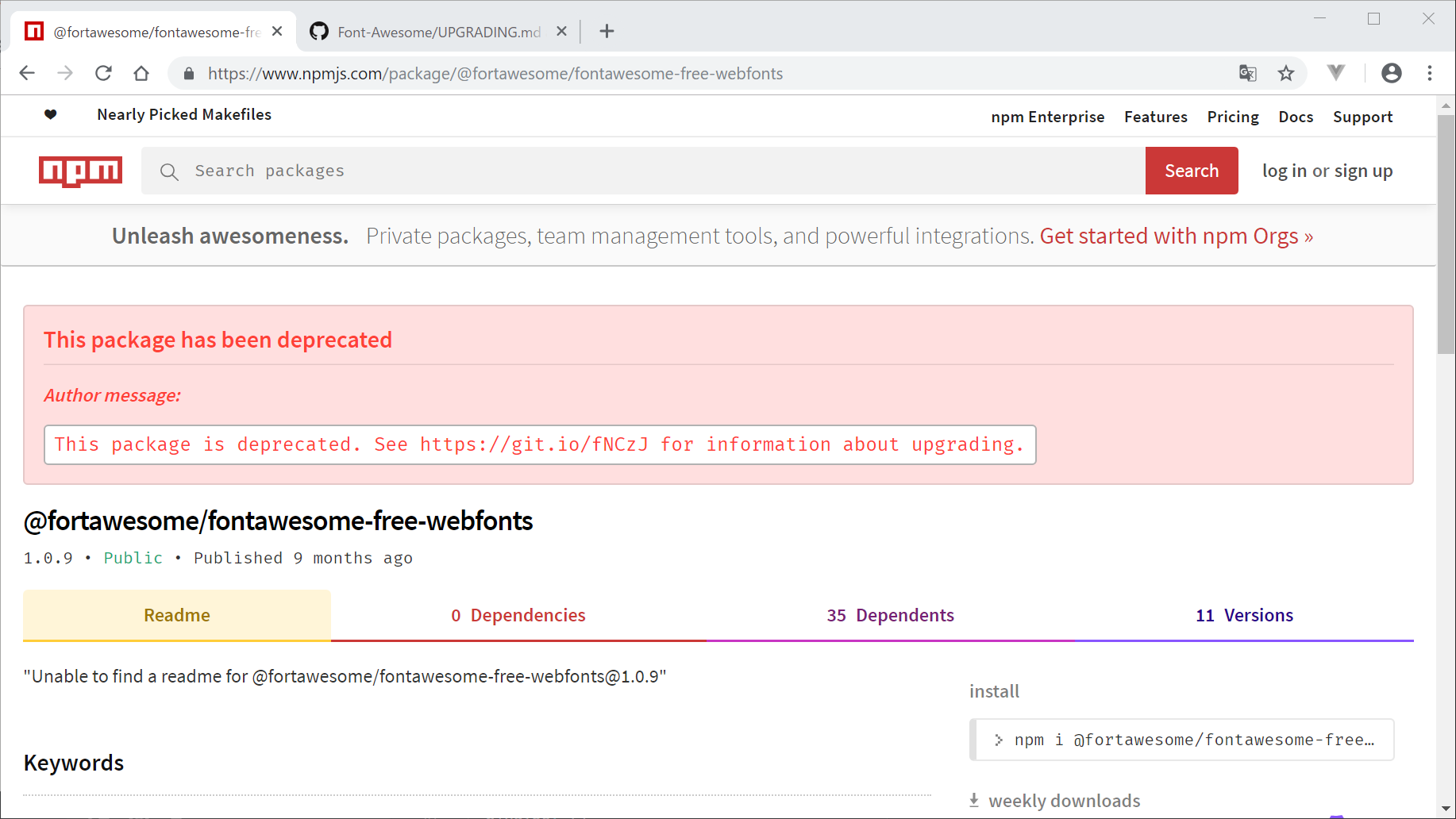Go back with the back arrow

27,74
